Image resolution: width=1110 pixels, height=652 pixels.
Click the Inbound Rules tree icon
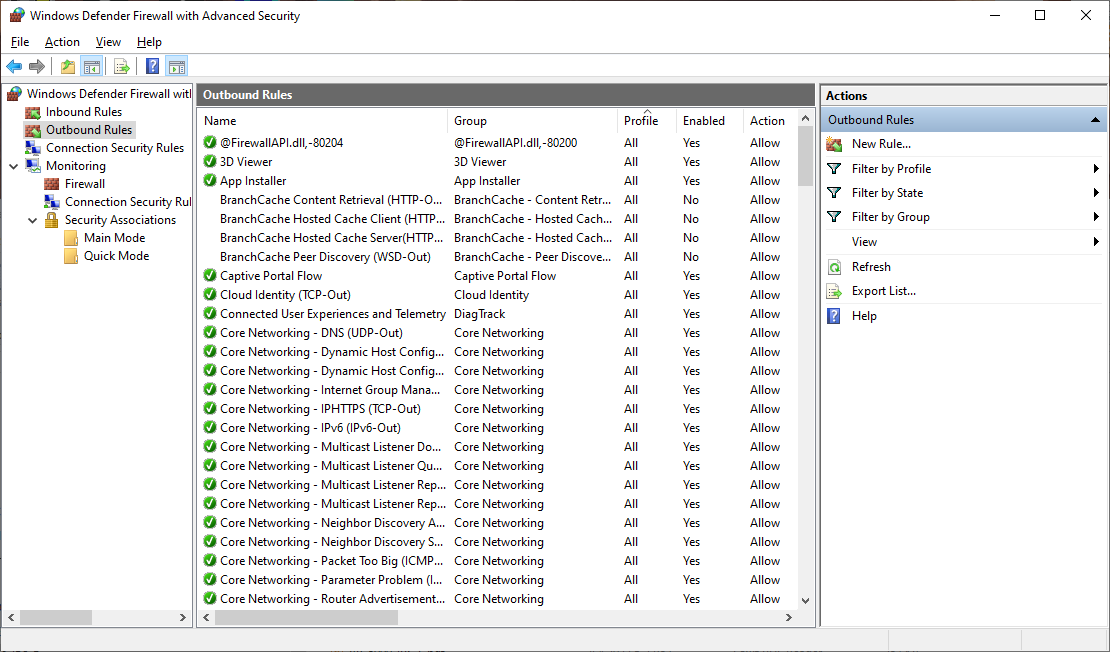[x=33, y=112]
